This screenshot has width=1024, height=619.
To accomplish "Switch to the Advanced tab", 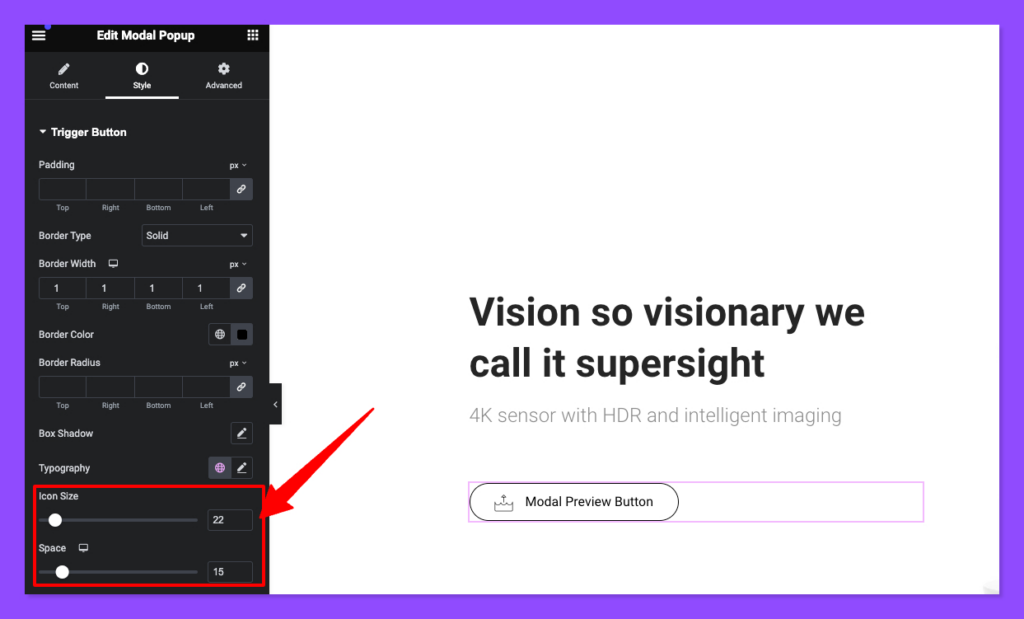I will tap(224, 76).
